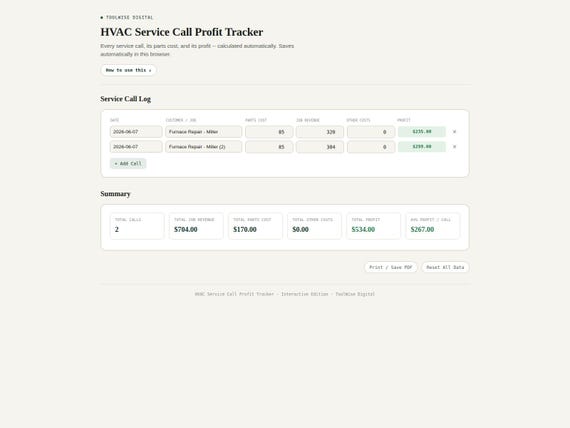Reset All Data
The height and width of the screenshot is (428, 570).
(x=445, y=267)
